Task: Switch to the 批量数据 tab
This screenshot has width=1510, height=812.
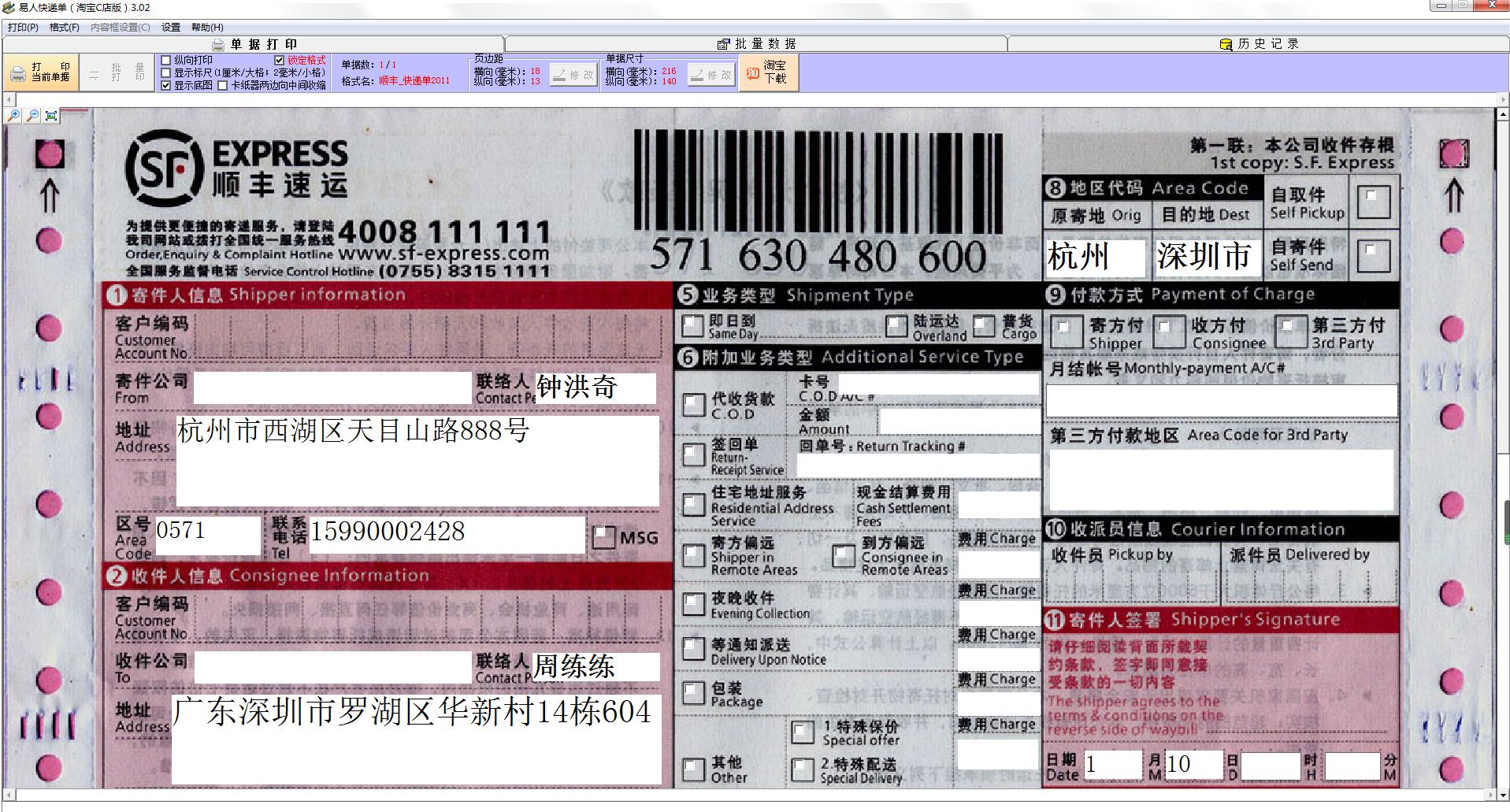Action: click(x=756, y=44)
